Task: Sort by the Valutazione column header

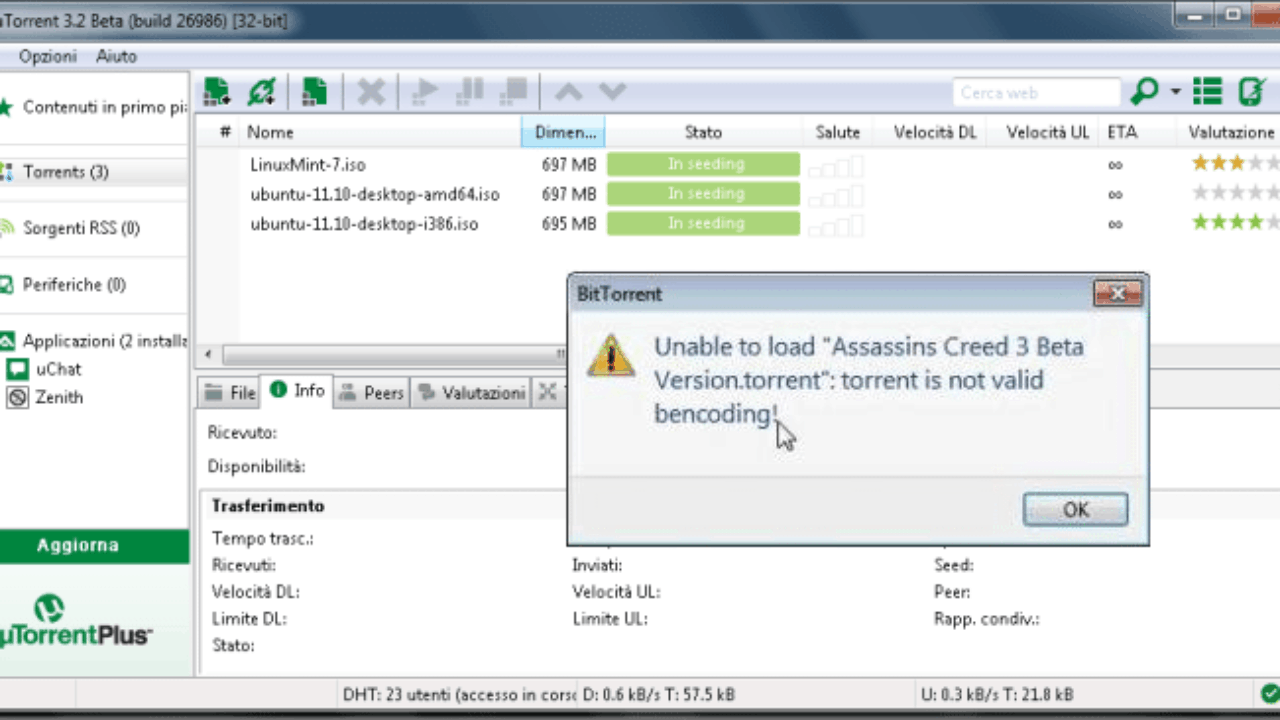Action: tap(1231, 132)
